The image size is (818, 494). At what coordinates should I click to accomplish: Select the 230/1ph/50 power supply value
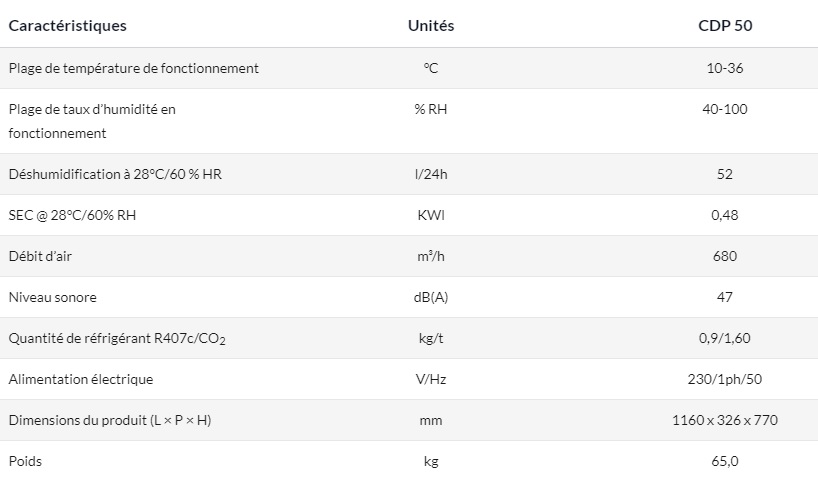[x=725, y=379]
